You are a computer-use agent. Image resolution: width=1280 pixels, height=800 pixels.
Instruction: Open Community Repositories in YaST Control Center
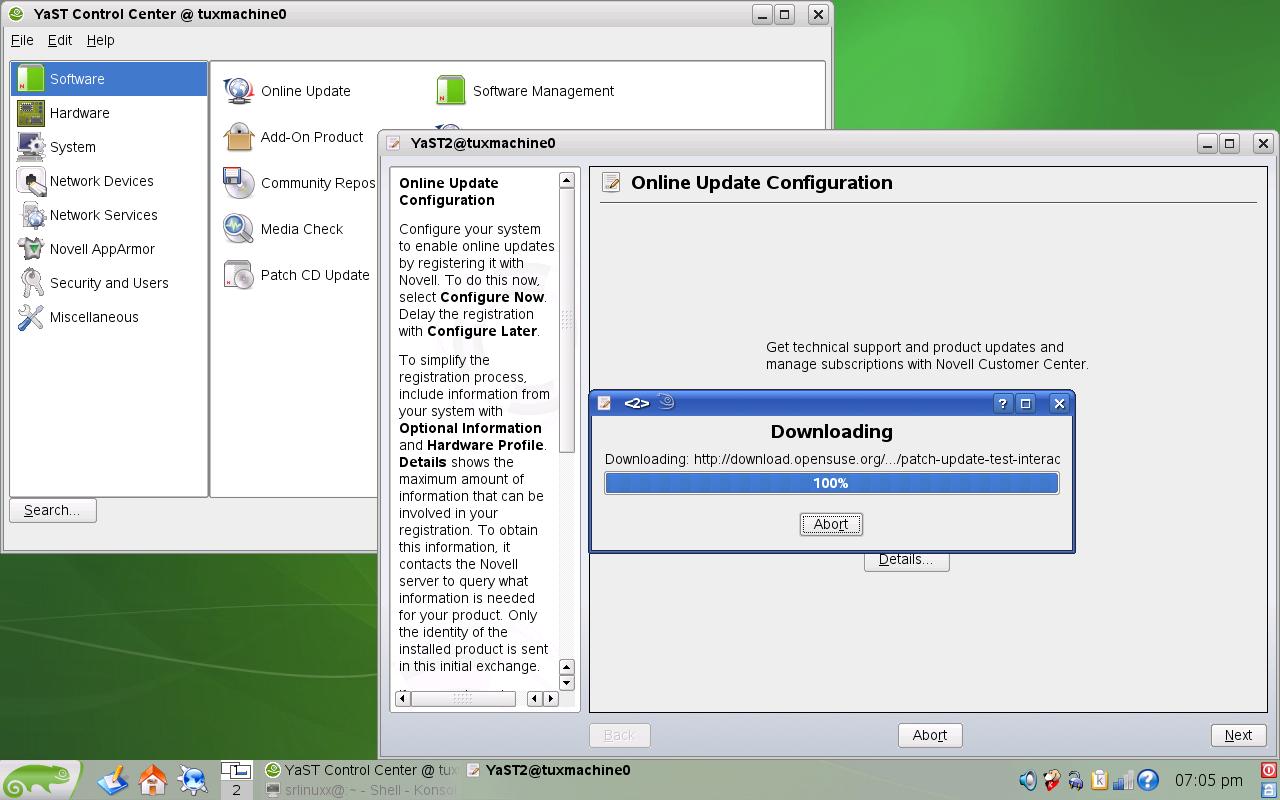[299, 183]
